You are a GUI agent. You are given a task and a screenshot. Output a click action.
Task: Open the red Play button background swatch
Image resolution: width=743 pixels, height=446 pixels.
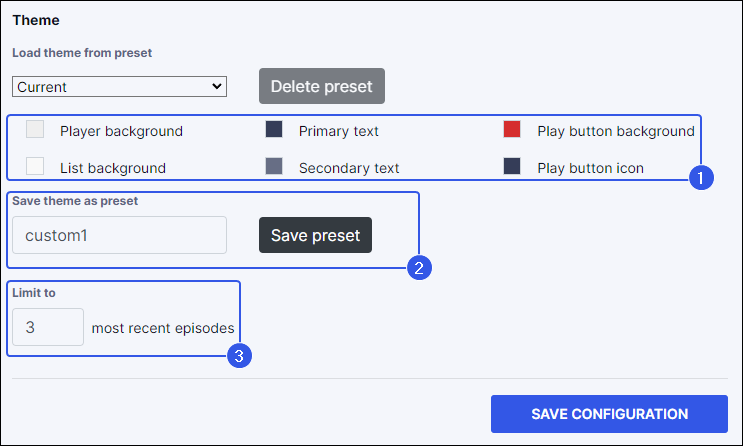click(x=512, y=129)
